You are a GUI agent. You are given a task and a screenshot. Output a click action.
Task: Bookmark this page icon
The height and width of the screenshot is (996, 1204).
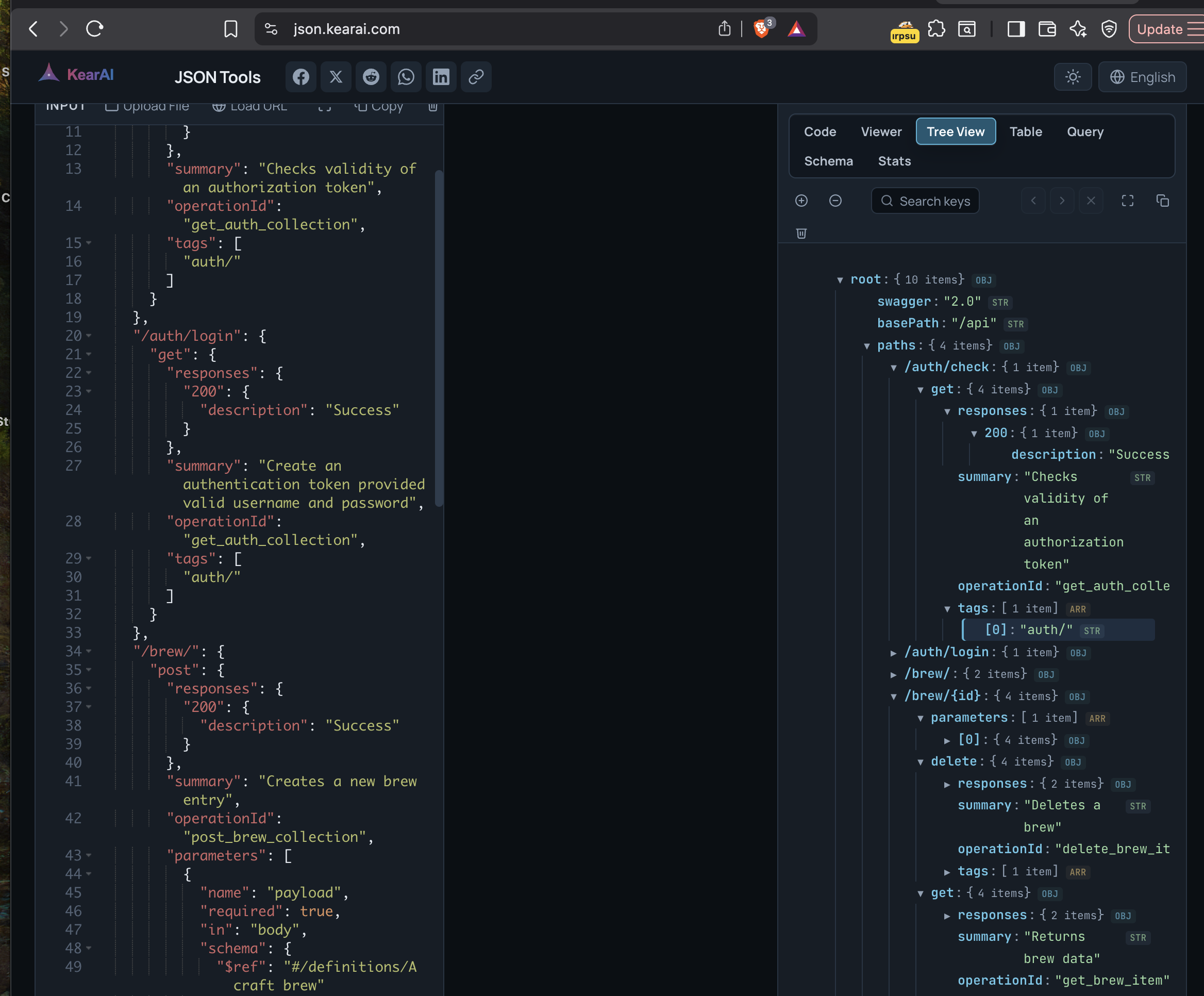230,29
